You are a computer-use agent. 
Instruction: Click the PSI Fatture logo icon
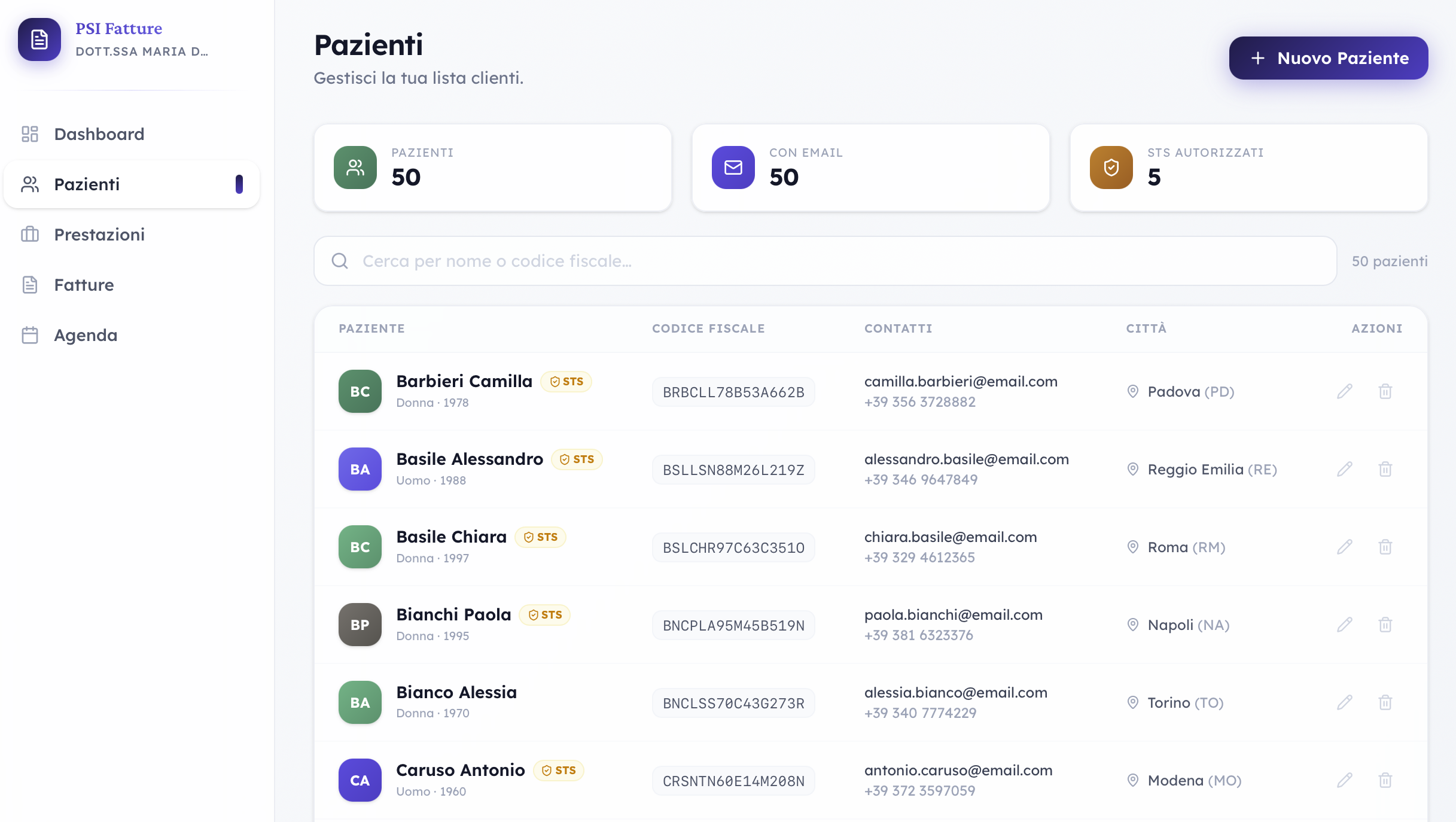coord(39,39)
